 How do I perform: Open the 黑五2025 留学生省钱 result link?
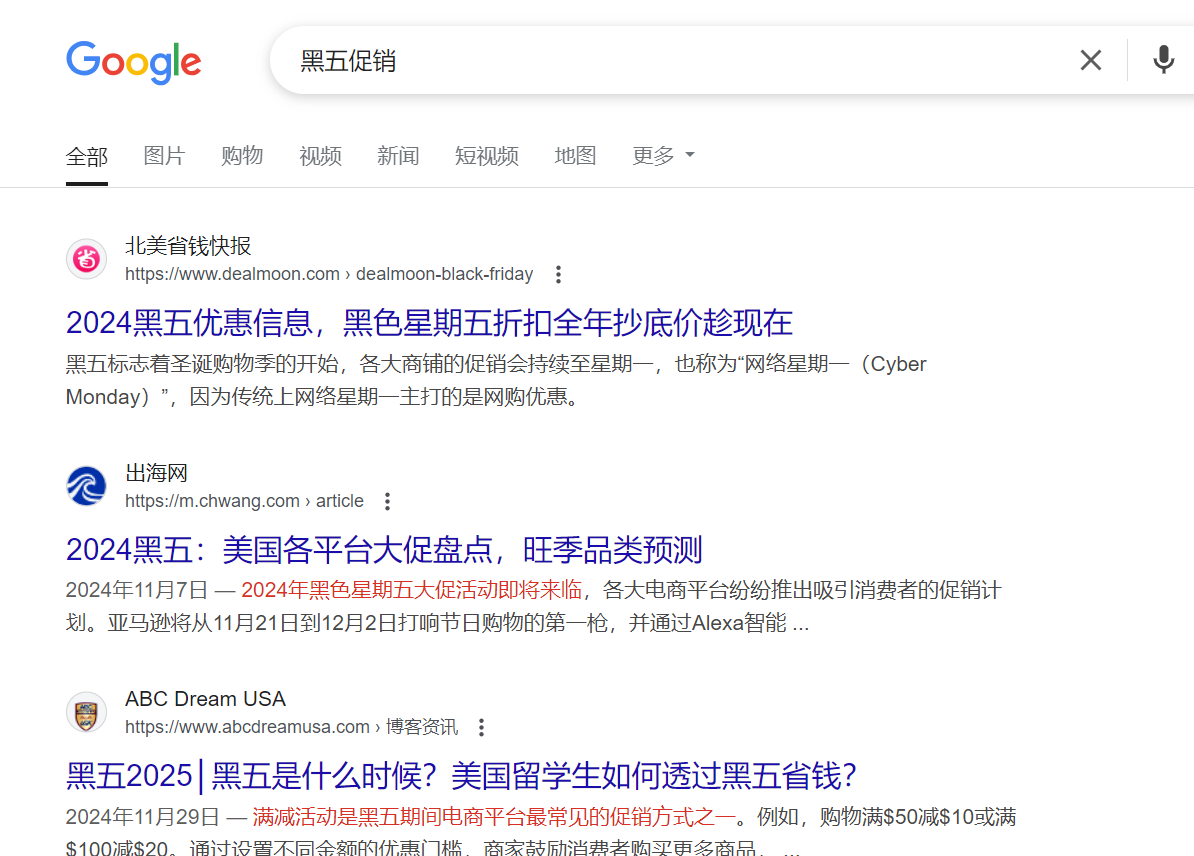461,776
